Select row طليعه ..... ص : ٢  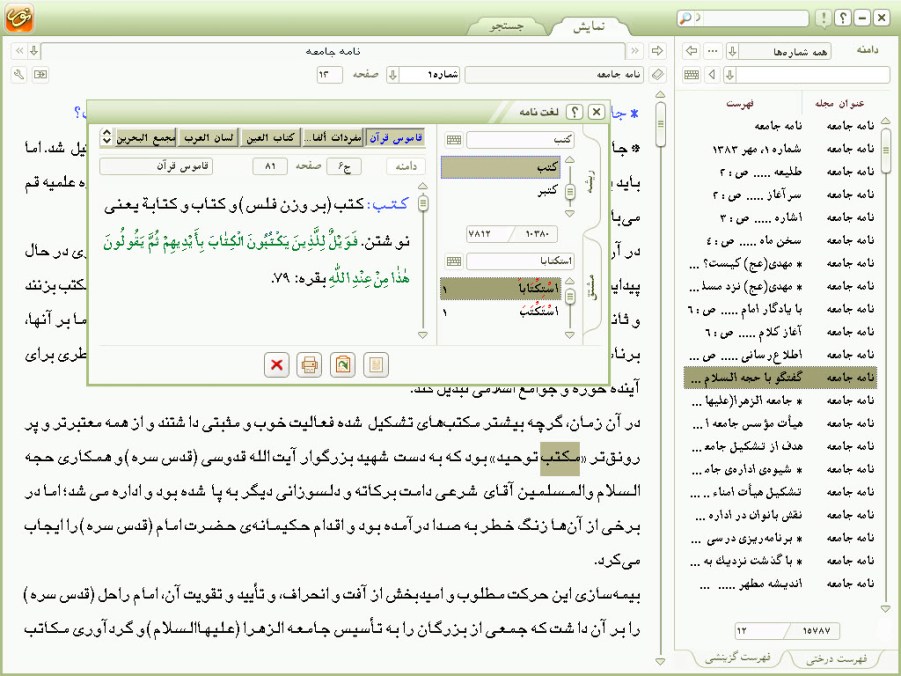[781, 172]
